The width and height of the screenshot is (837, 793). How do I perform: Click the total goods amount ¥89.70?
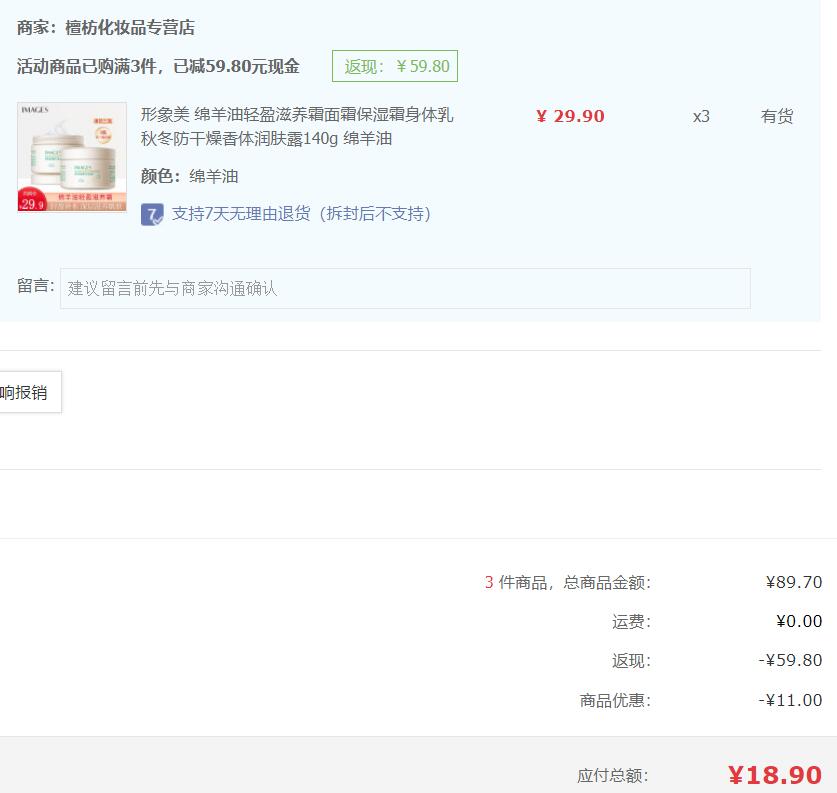794,582
